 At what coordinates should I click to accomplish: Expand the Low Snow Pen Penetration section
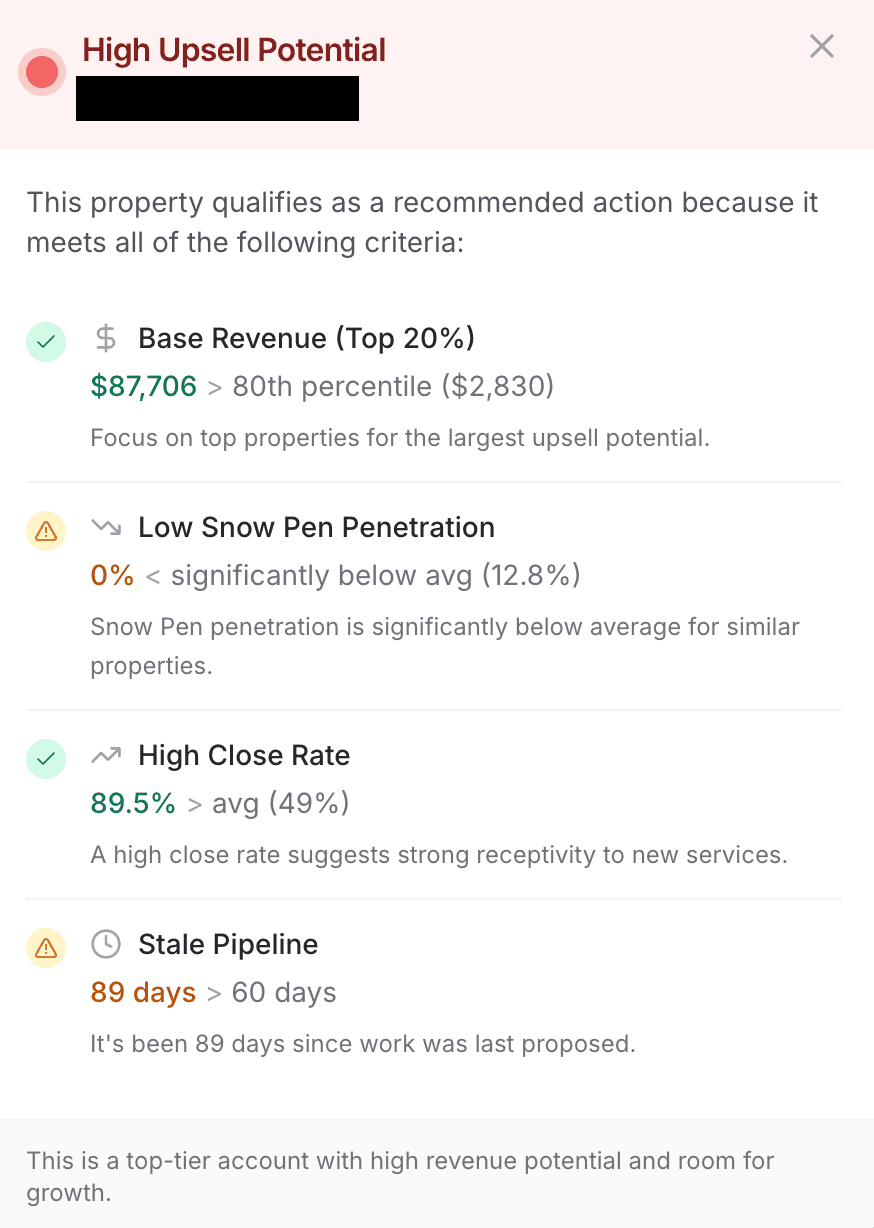coord(316,528)
